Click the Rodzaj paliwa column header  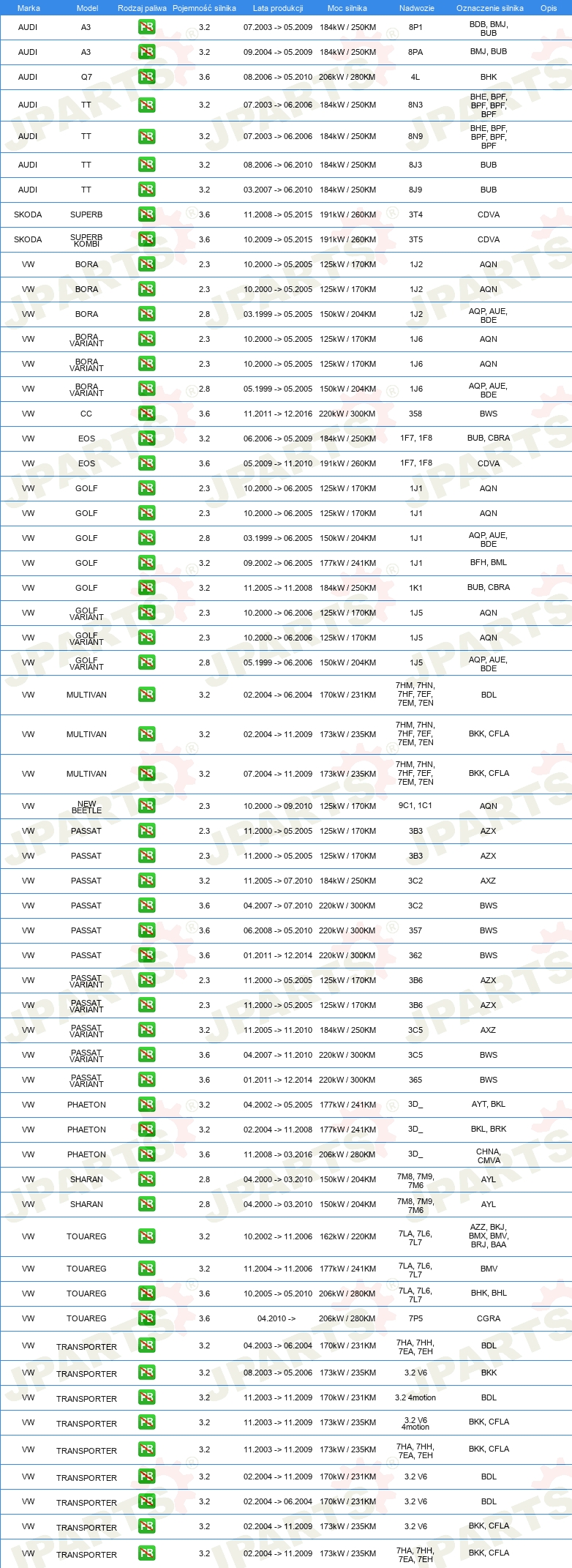[x=142, y=8]
